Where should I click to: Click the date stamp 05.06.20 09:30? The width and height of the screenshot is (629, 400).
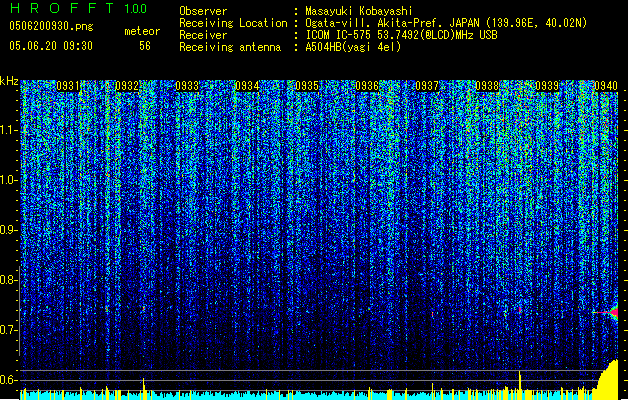[x=51, y=46]
